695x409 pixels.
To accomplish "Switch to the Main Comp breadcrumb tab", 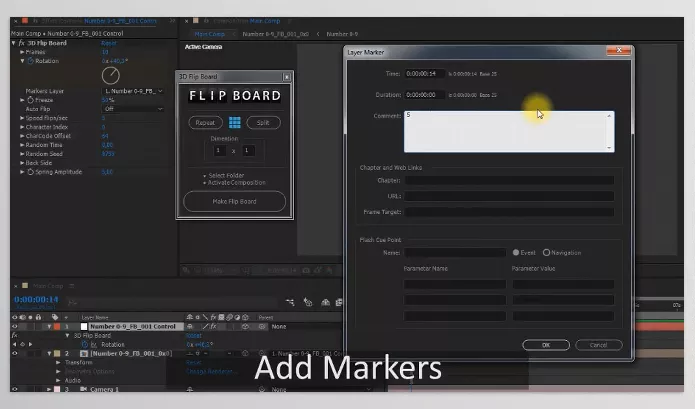I will point(209,34).
